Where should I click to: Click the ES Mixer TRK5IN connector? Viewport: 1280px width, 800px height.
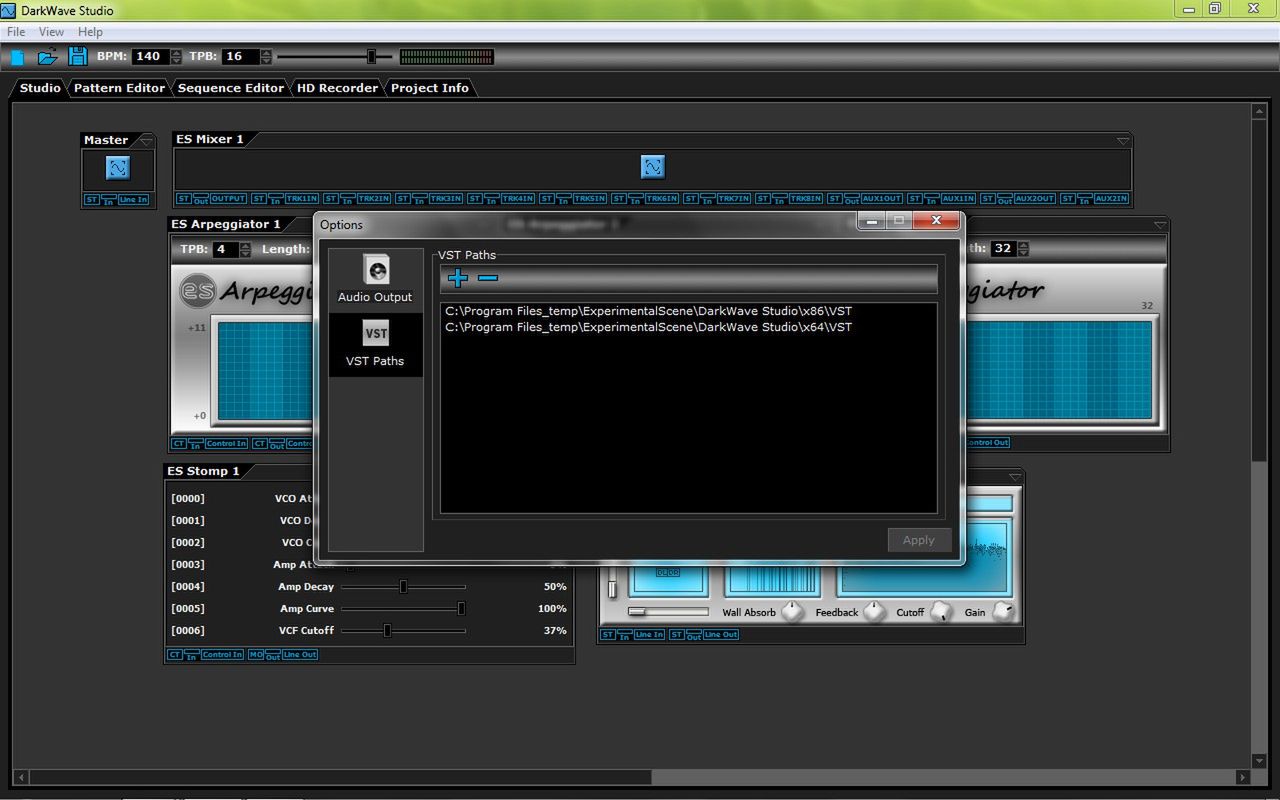click(x=590, y=199)
